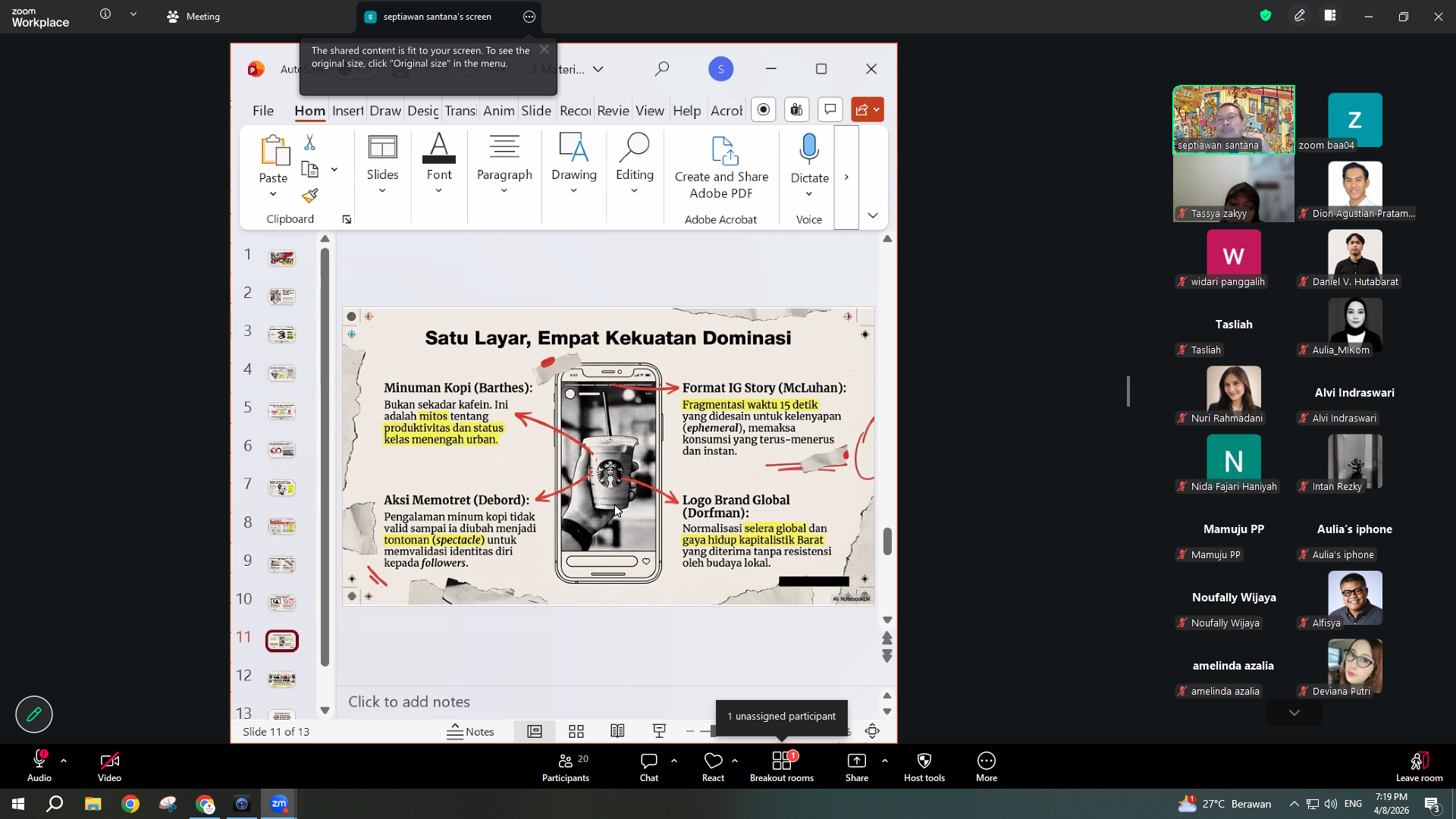Open Zoom meeting information icon

(105, 14)
